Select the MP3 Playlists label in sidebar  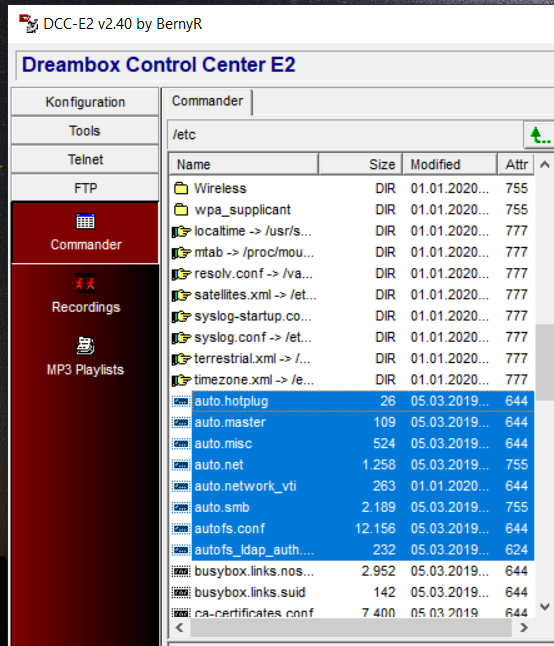tap(85, 370)
